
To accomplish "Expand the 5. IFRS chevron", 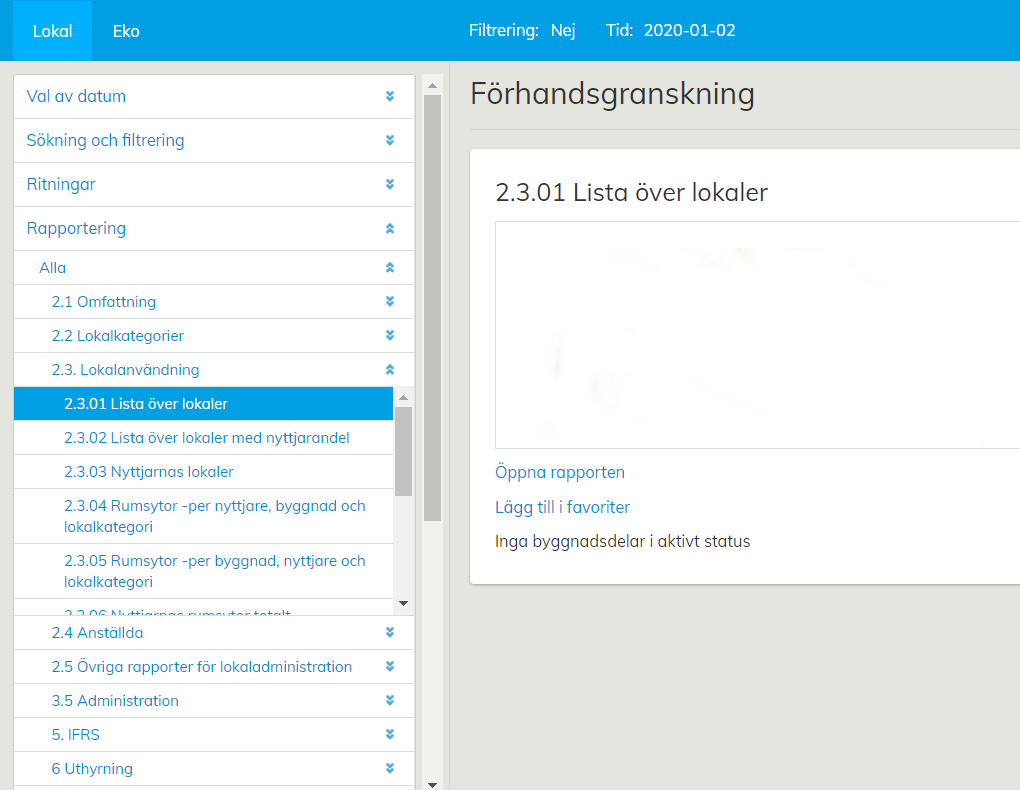I will coord(390,735).
